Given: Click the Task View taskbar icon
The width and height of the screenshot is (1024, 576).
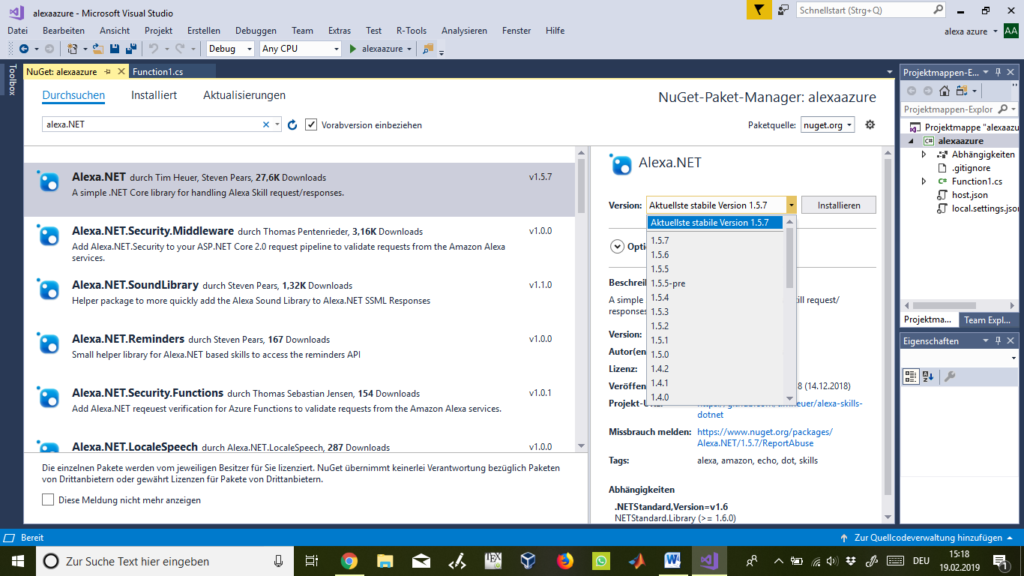Looking at the screenshot, I should 312,561.
